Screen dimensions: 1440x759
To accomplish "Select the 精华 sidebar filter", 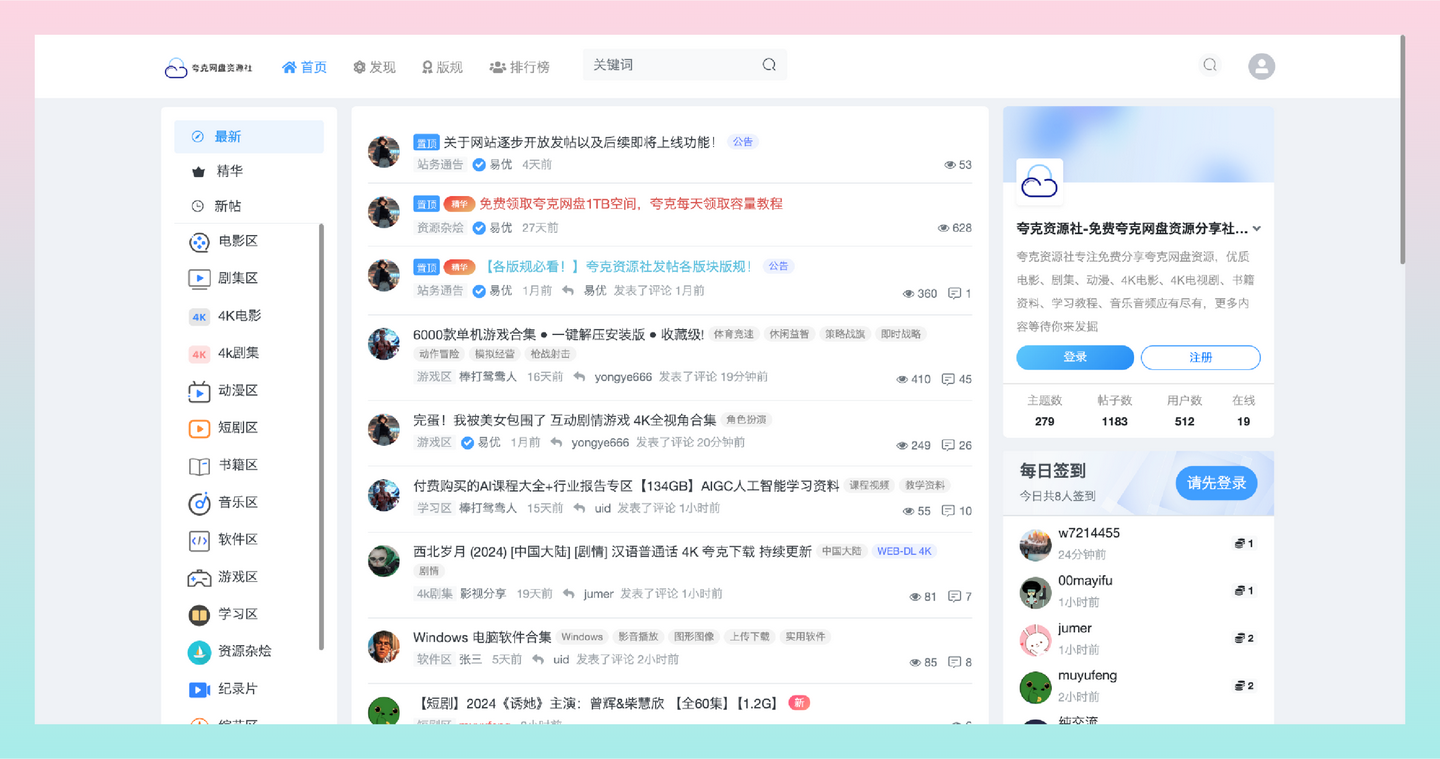I will point(249,171).
